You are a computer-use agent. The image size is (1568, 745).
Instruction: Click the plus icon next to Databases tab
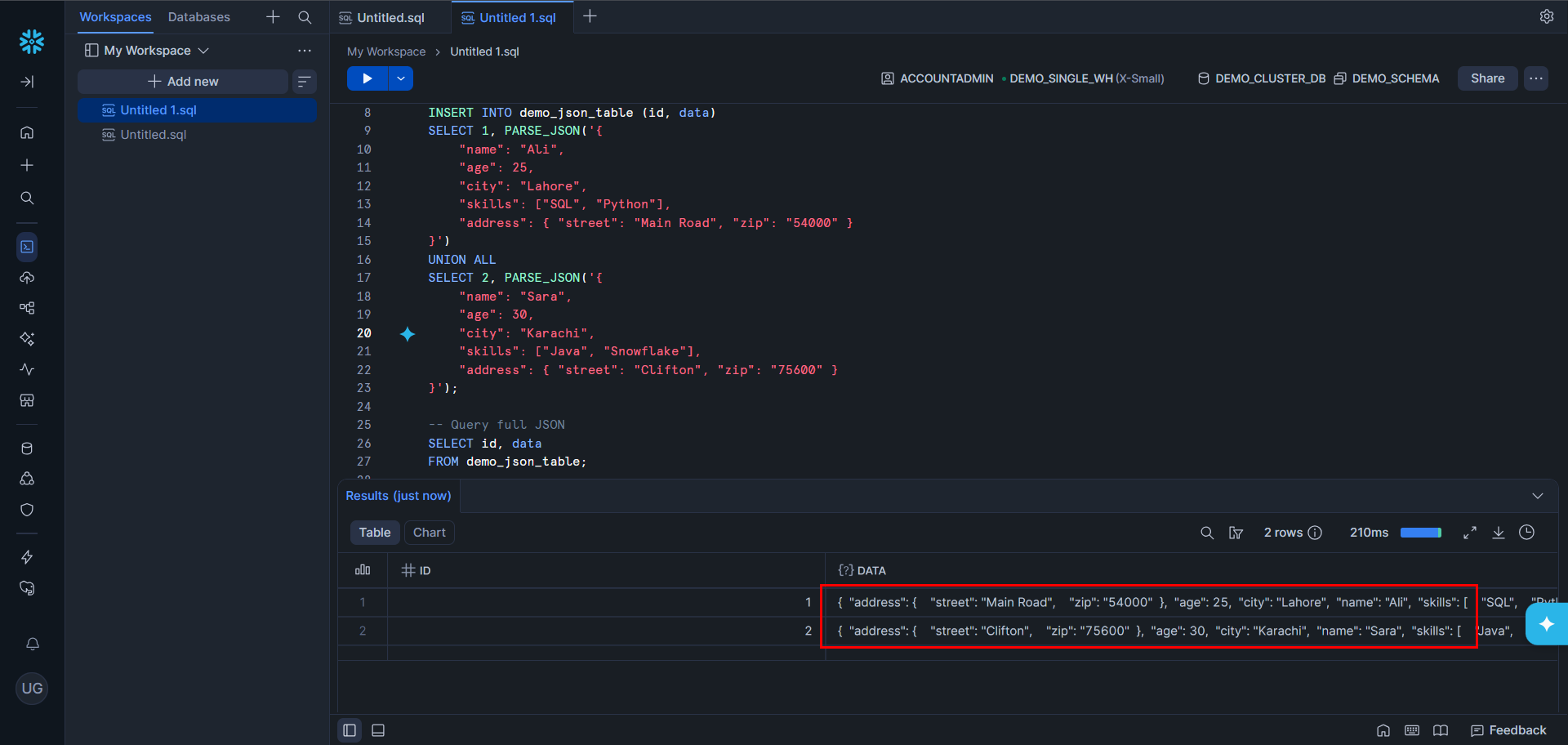pyautogui.click(x=273, y=17)
